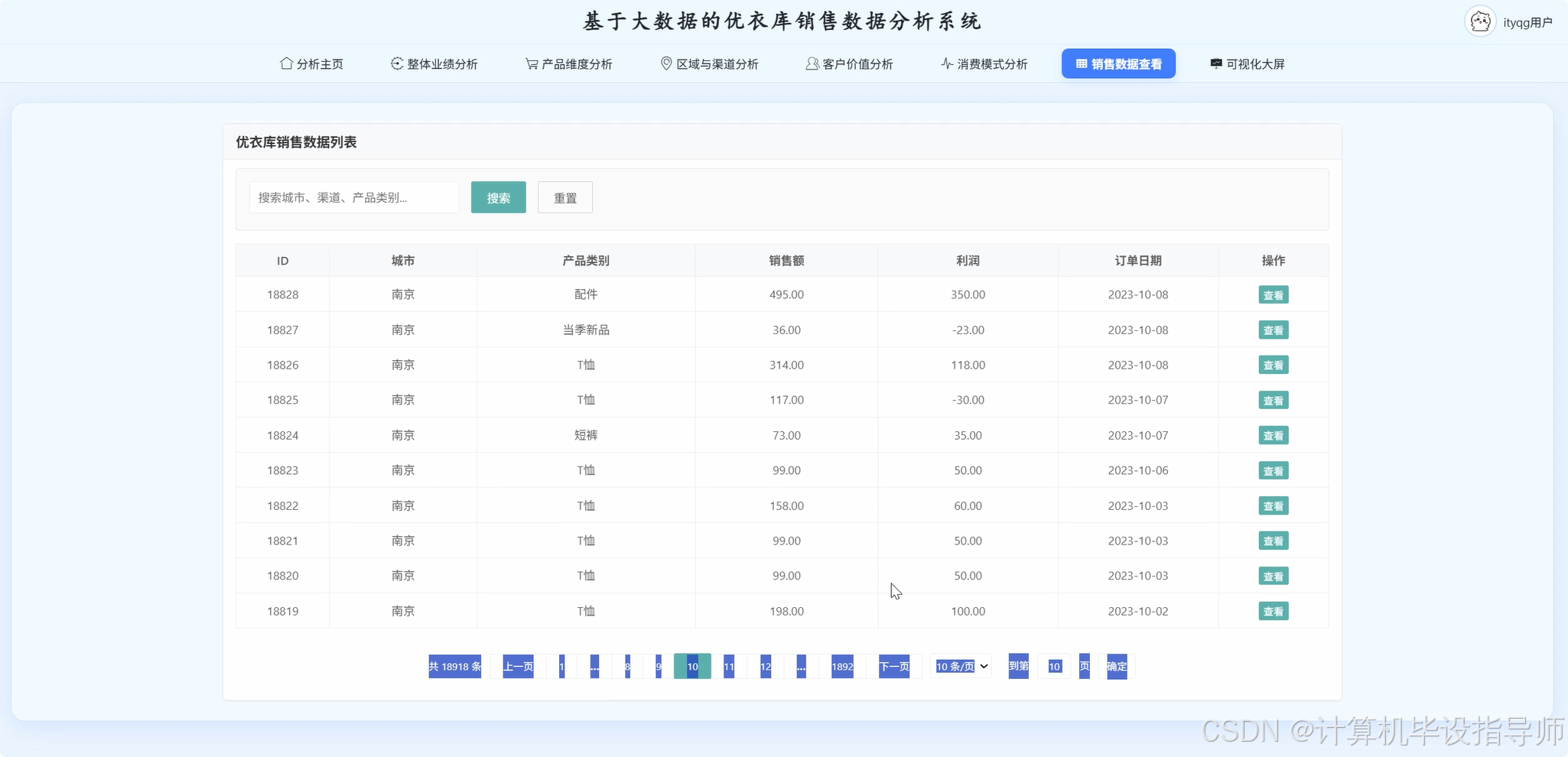
Task: Click the 确定 jump confirm button
Action: coord(1117,667)
